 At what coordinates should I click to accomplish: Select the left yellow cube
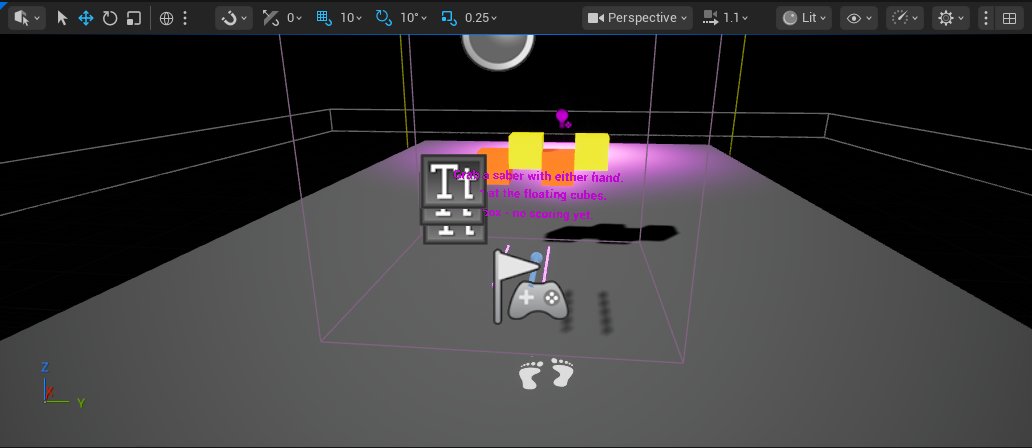(x=526, y=150)
